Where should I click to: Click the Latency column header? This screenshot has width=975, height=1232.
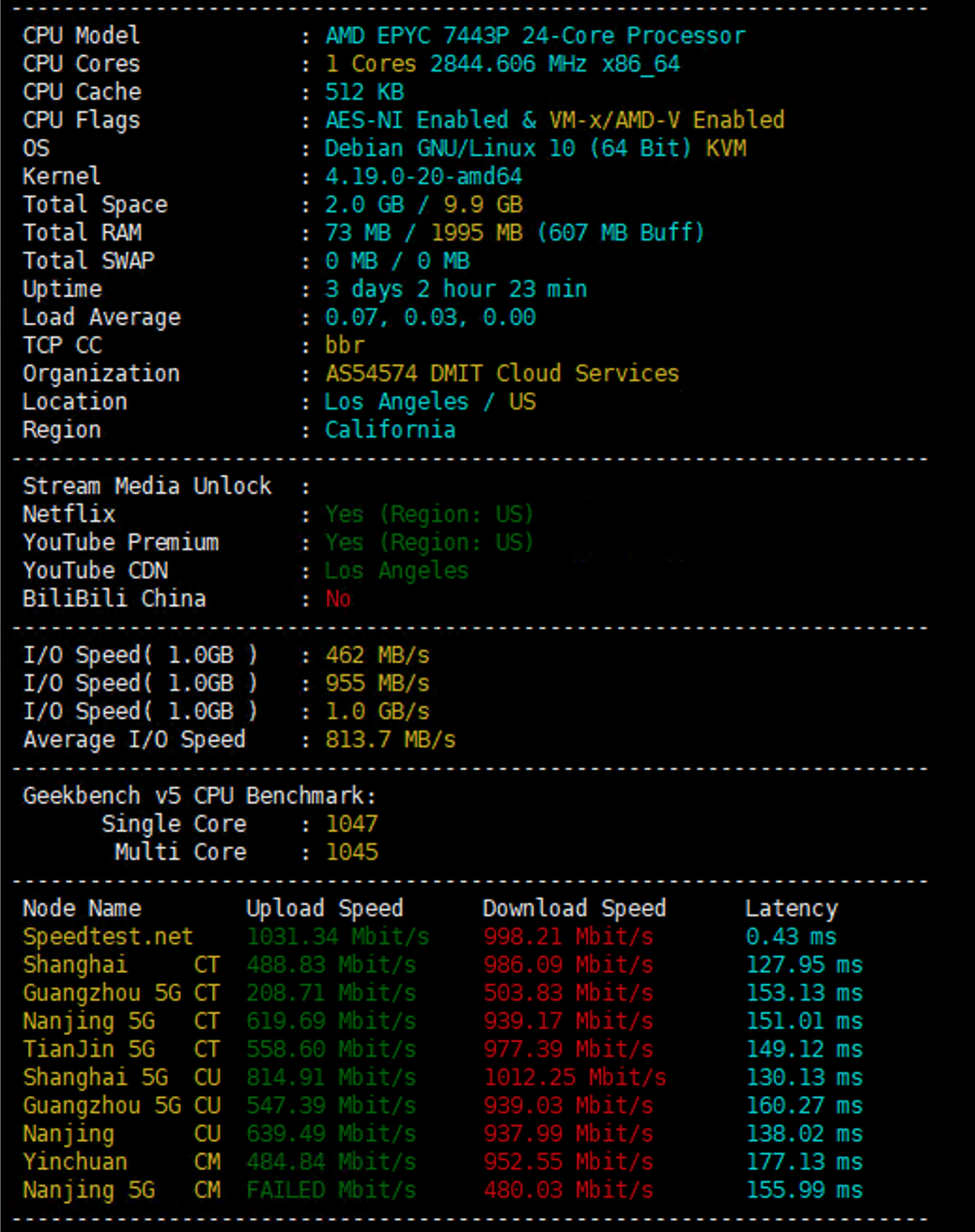click(791, 909)
